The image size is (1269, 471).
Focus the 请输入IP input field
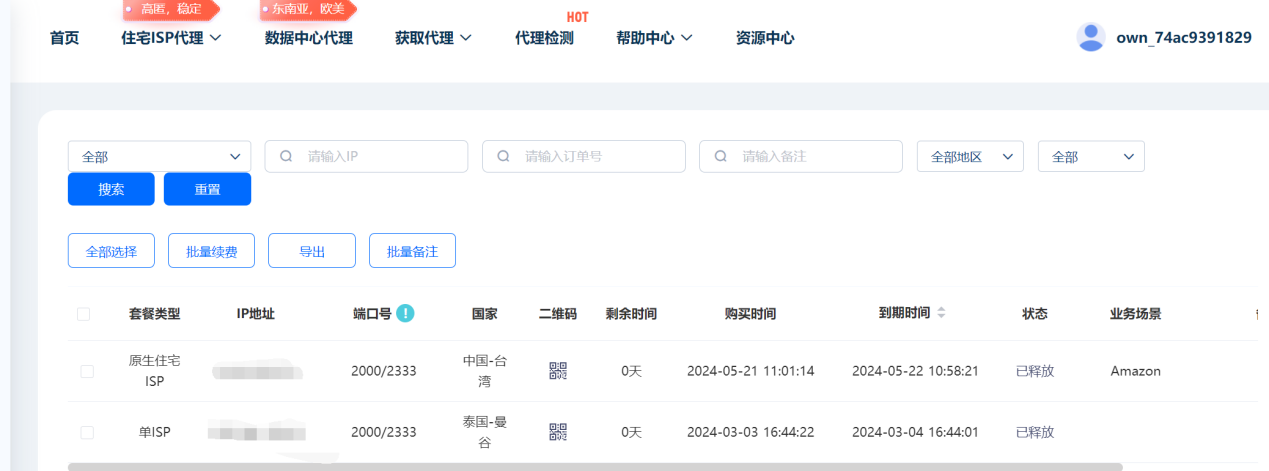coord(366,156)
